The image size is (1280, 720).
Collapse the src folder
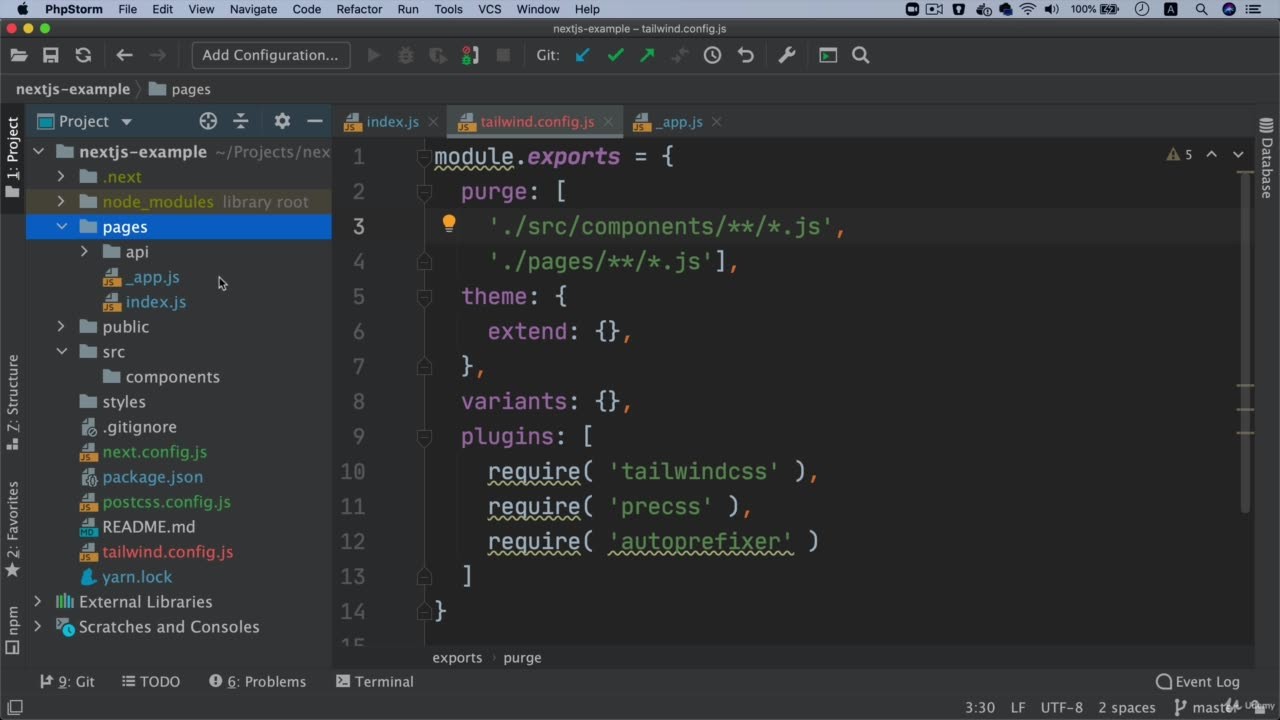pos(61,351)
